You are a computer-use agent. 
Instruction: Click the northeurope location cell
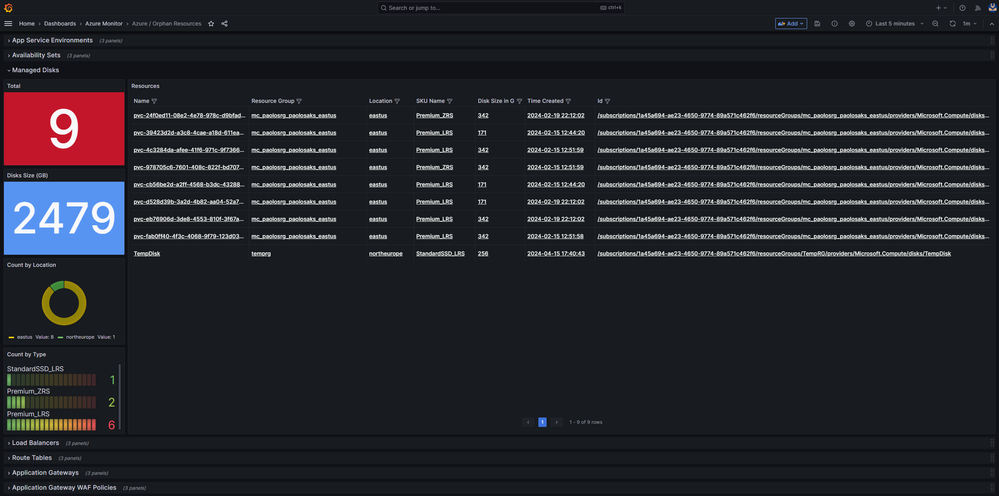point(385,253)
